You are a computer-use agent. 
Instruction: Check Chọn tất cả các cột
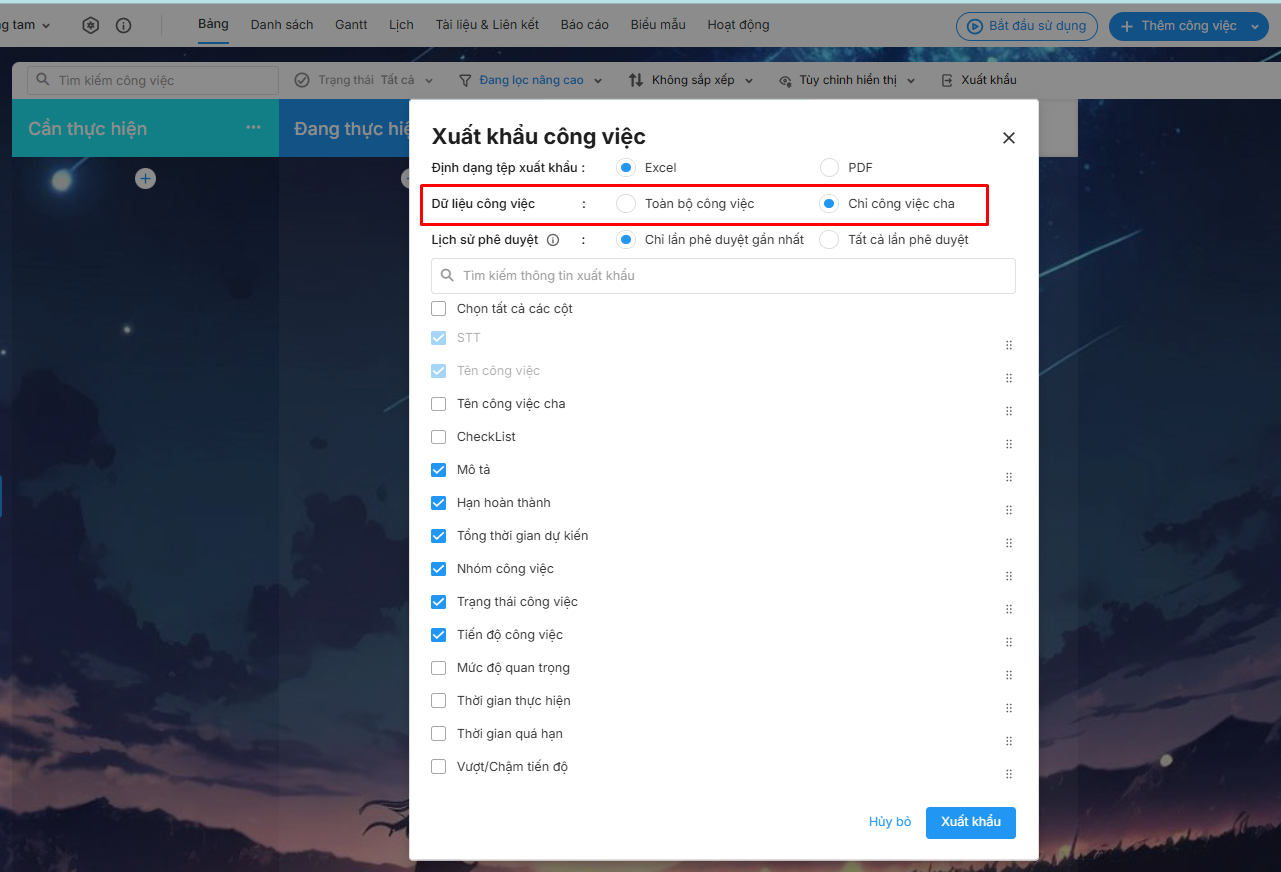tap(438, 309)
